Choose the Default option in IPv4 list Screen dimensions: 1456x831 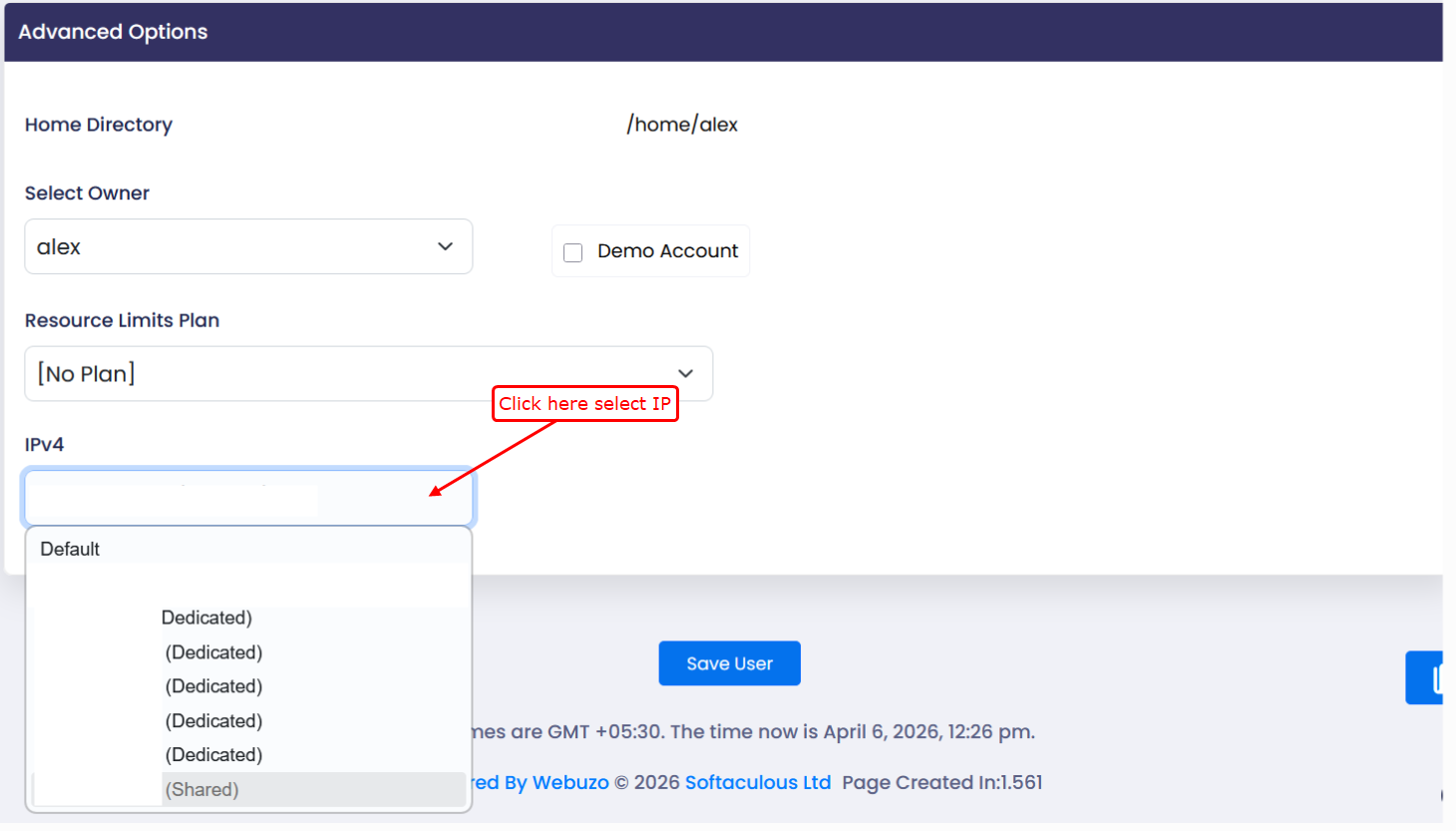pos(70,549)
